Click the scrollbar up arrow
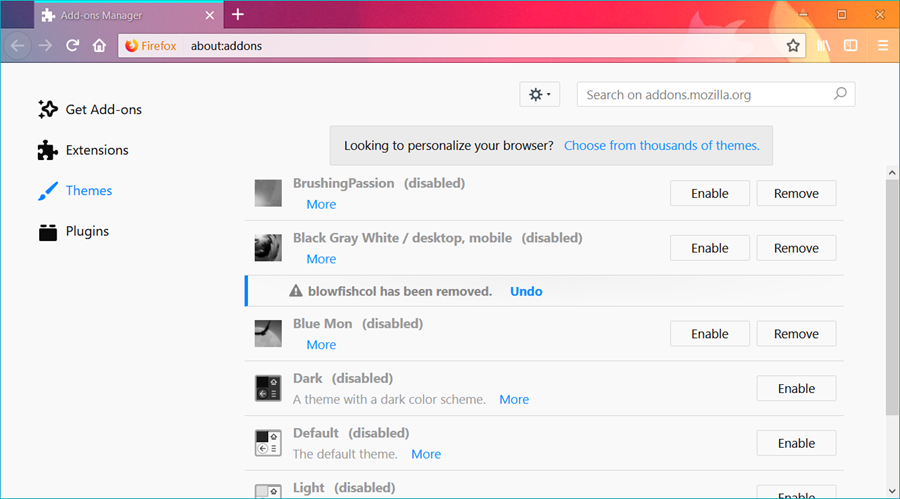Image resolution: width=900 pixels, height=499 pixels. pos(891,173)
